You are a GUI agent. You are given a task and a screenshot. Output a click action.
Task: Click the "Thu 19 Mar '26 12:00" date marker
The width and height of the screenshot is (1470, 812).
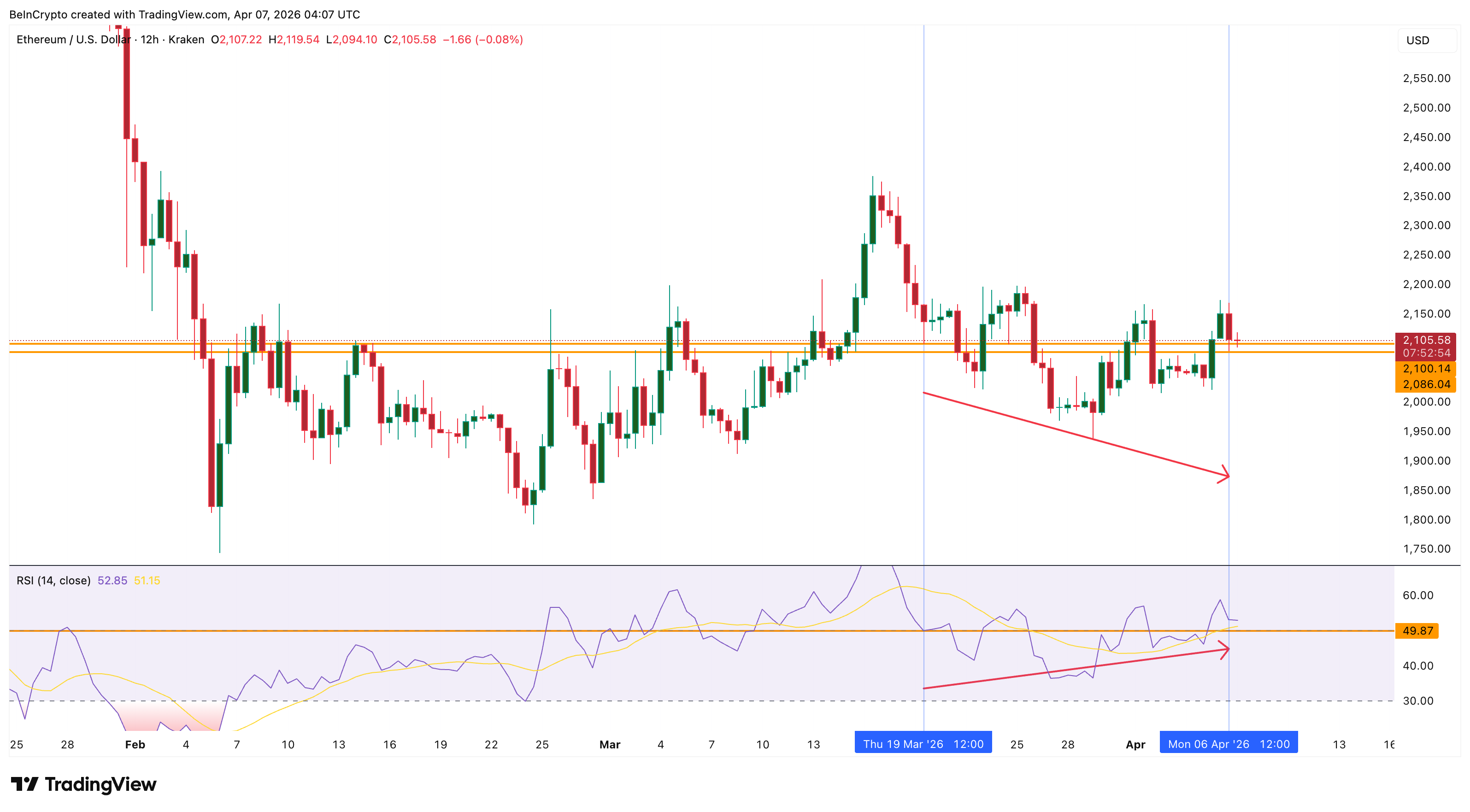pyautogui.click(x=923, y=743)
